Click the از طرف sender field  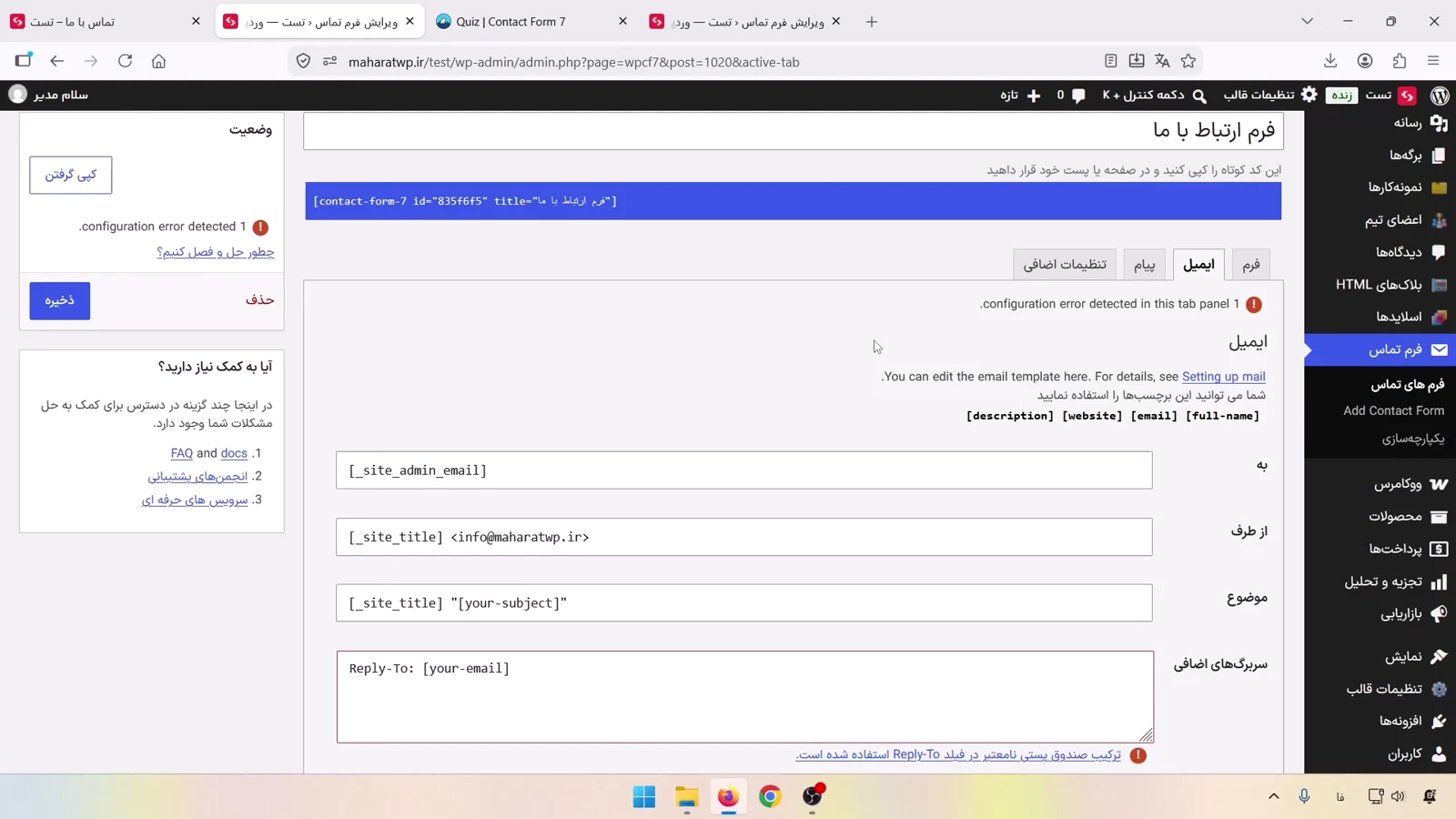744,537
